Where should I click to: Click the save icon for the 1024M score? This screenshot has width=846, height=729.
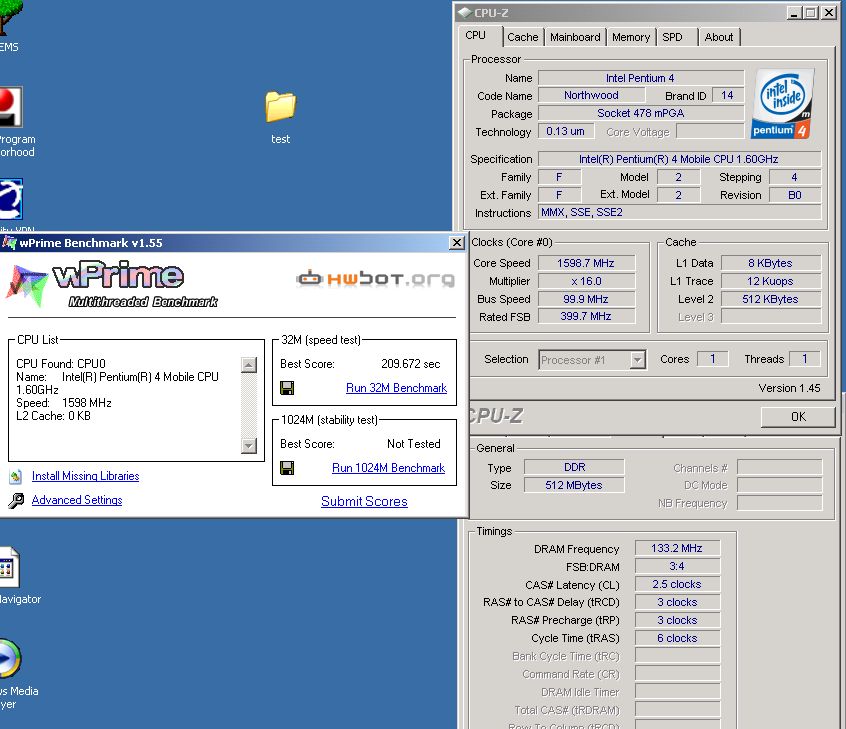[287, 468]
